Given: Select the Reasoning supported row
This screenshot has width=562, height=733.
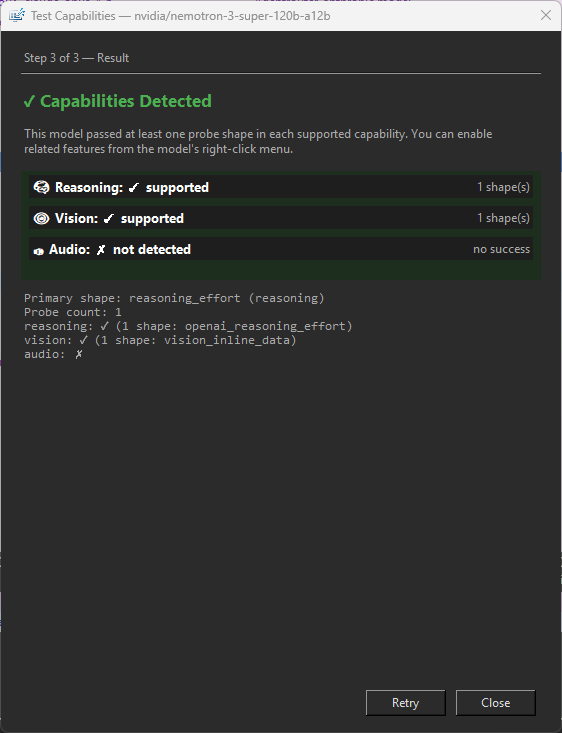Looking at the screenshot, I should coord(281,187).
